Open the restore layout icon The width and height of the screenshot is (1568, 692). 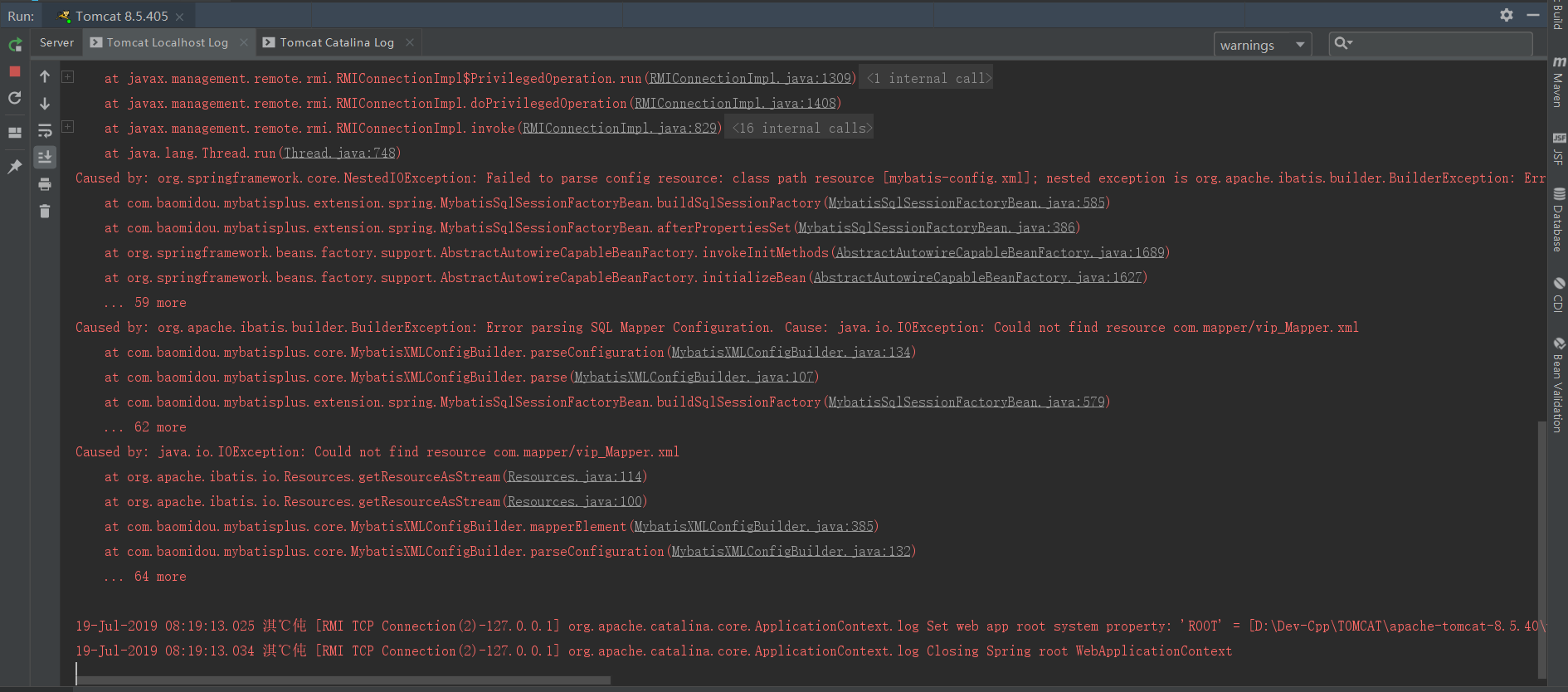tap(15, 133)
